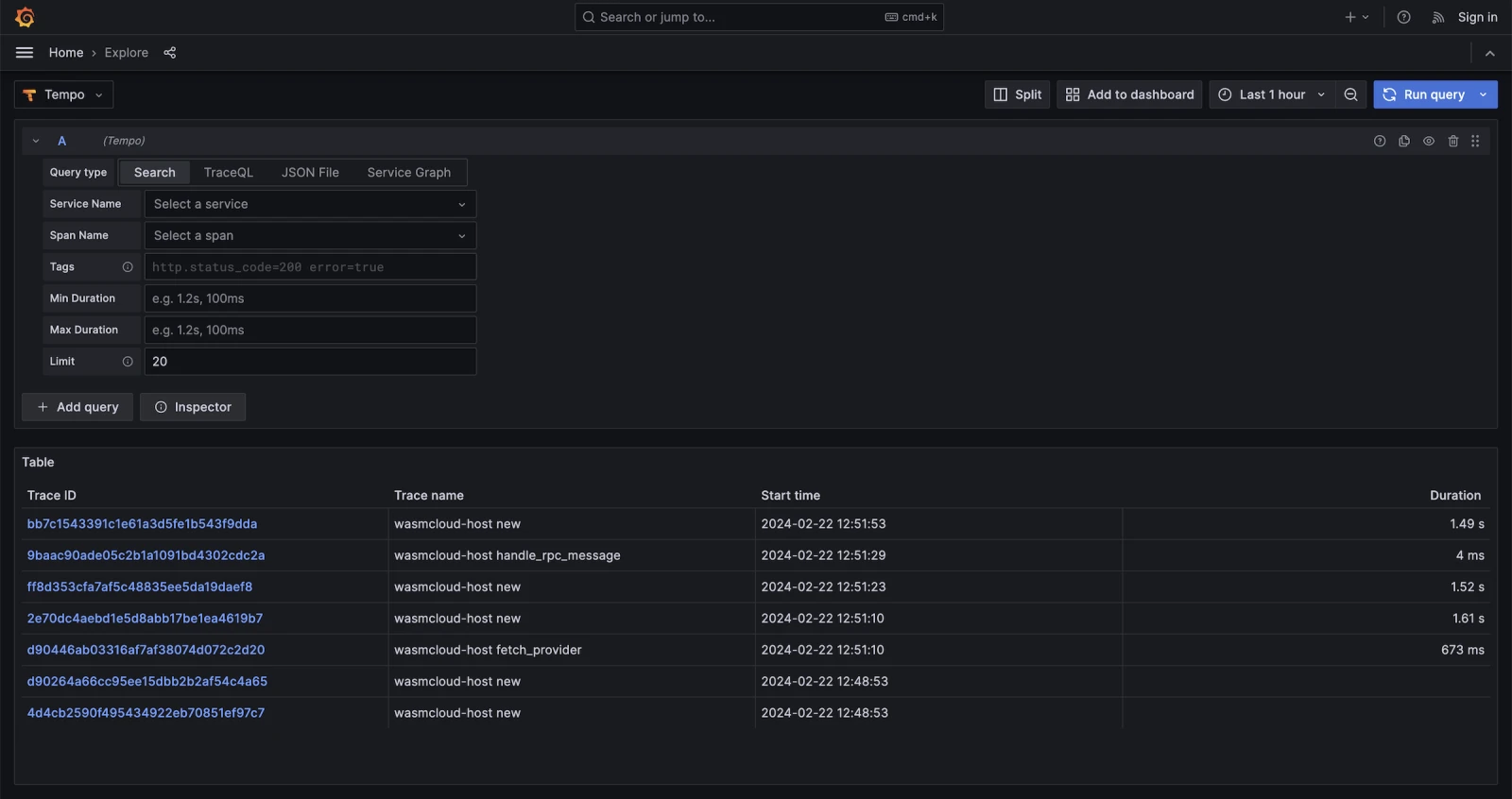Viewport: 1512px width, 799px height.
Task: Grab the query A drag handle
Action: tap(1475, 141)
